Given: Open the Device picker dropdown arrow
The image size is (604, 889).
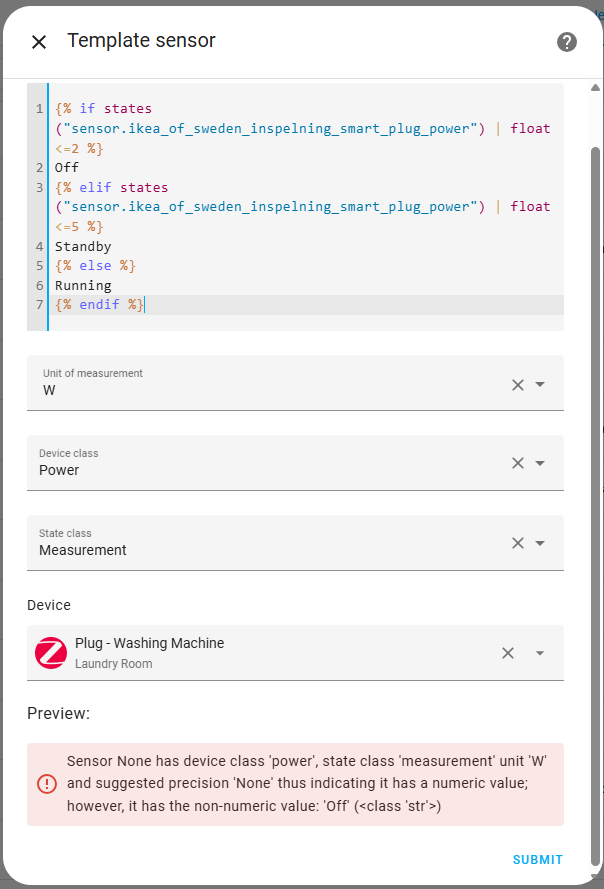Looking at the screenshot, I should tap(540, 653).
